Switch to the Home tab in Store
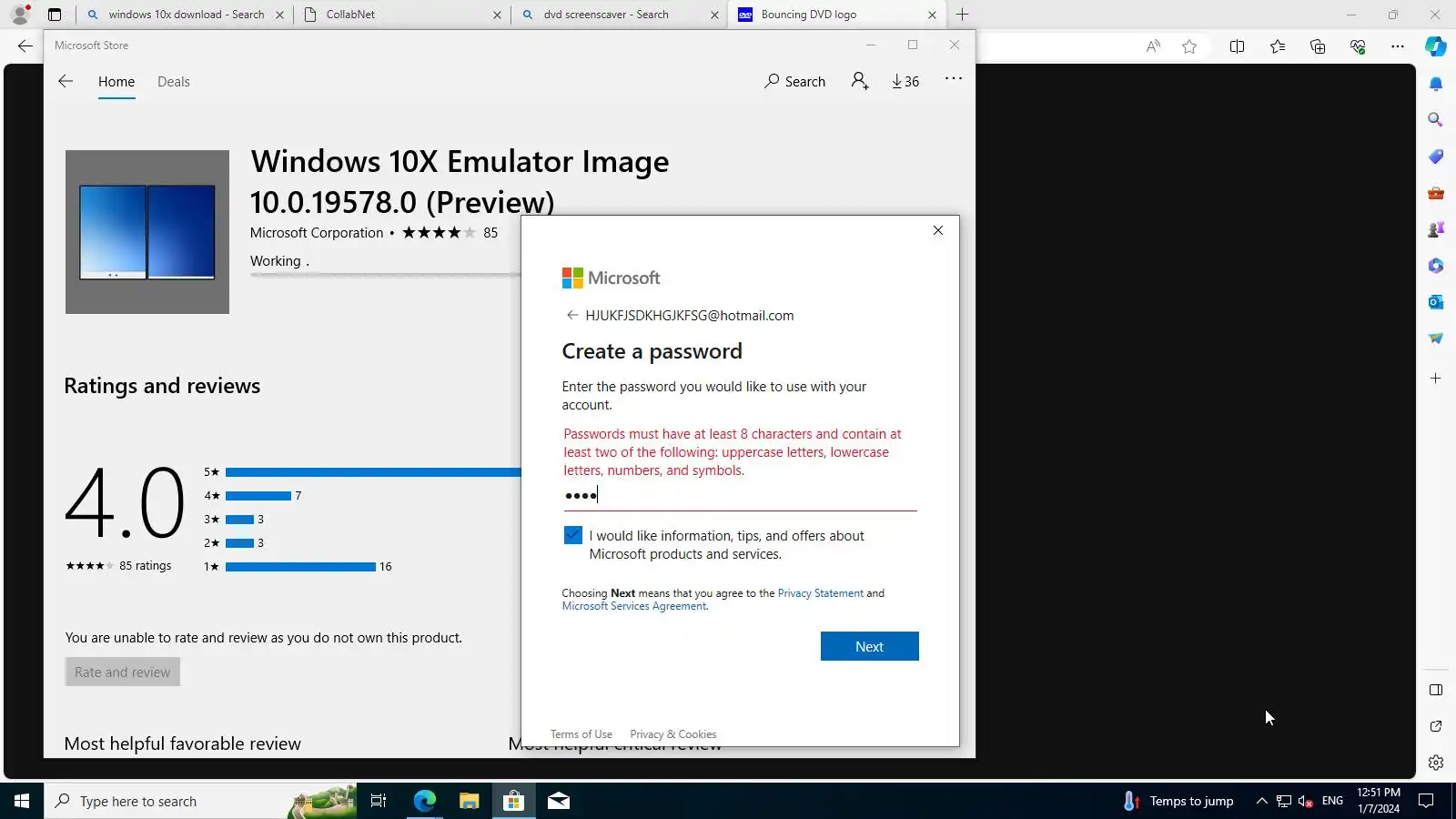1456x819 pixels. [116, 82]
